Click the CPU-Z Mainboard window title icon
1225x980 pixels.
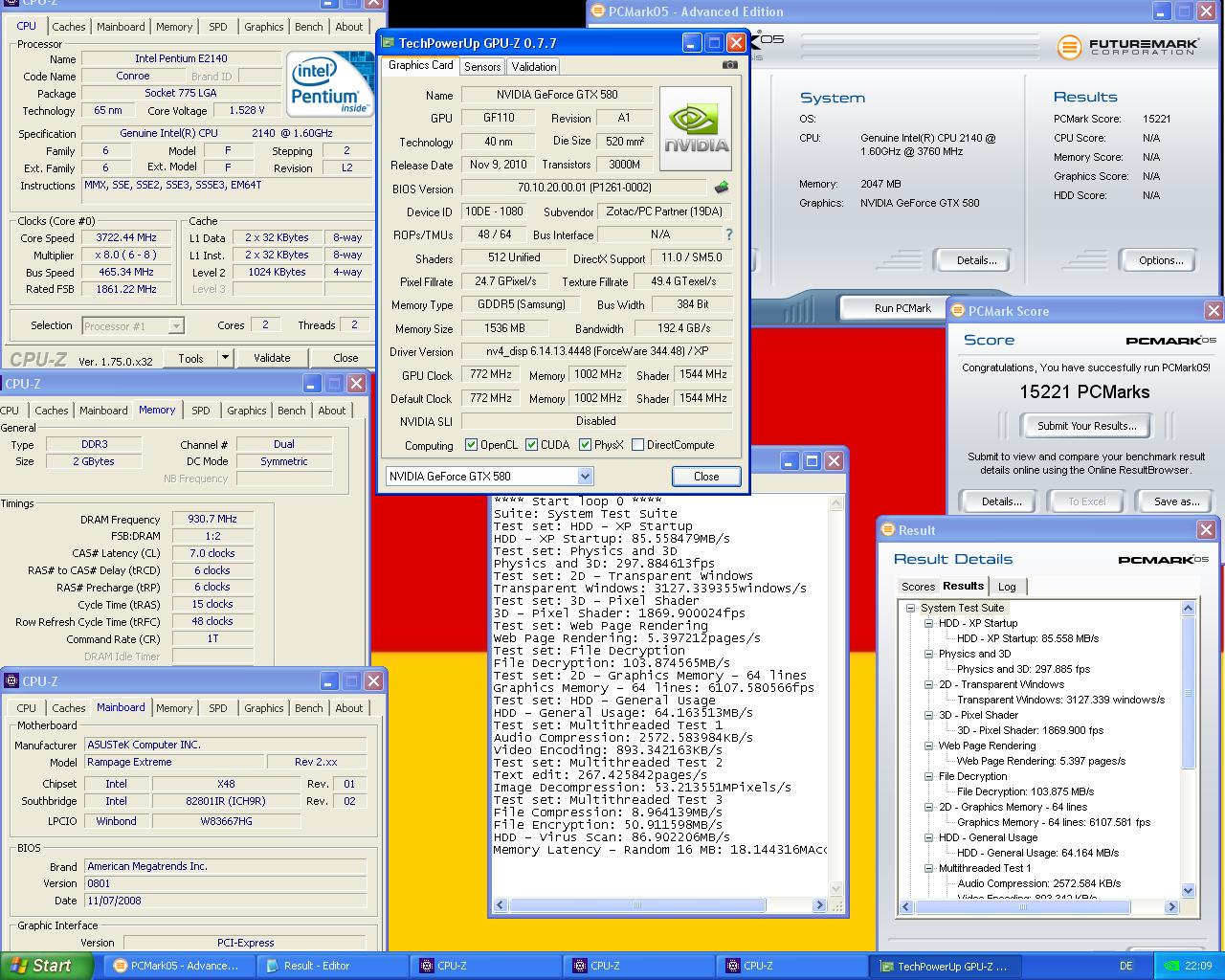pos(11,681)
